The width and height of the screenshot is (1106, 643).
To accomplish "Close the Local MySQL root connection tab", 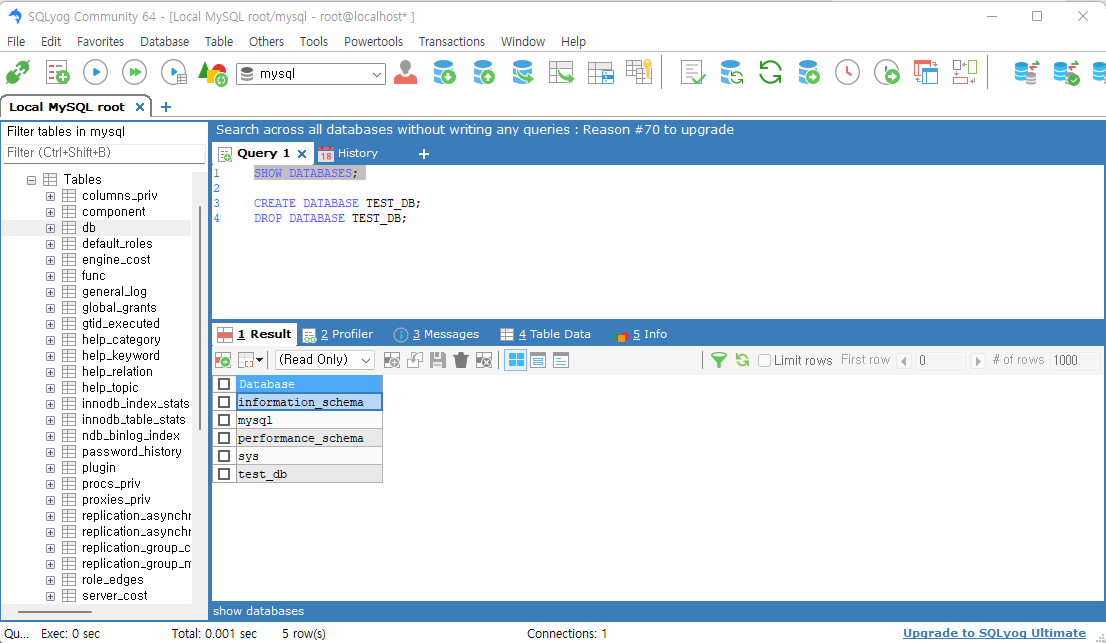I will click(x=140, y=107).
